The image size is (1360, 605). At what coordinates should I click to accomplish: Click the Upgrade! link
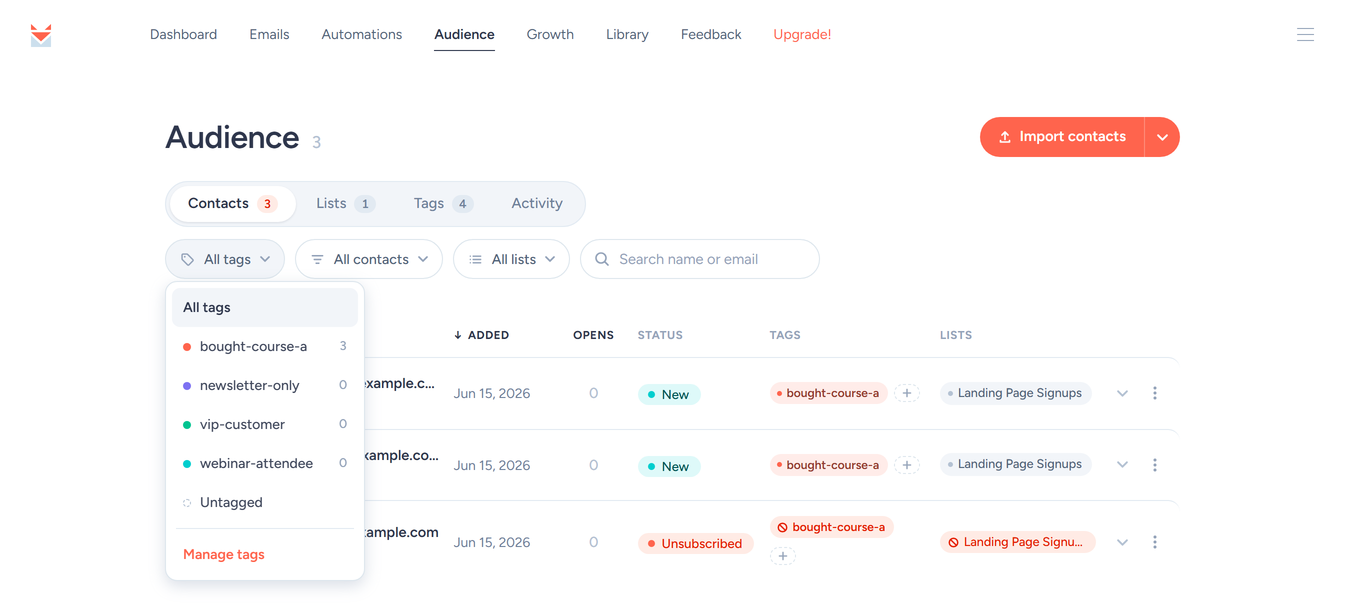(x=802, y=34)
